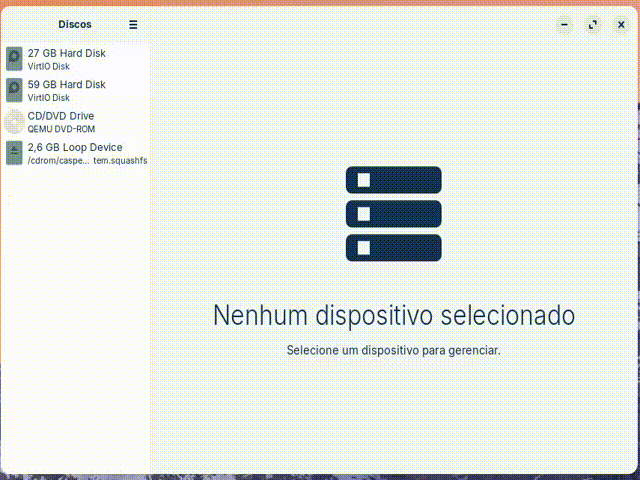Click VirtIO Disk text under 27 GB disk
The width and height of the screenshot is (640, 480).
tap(48, 67)
